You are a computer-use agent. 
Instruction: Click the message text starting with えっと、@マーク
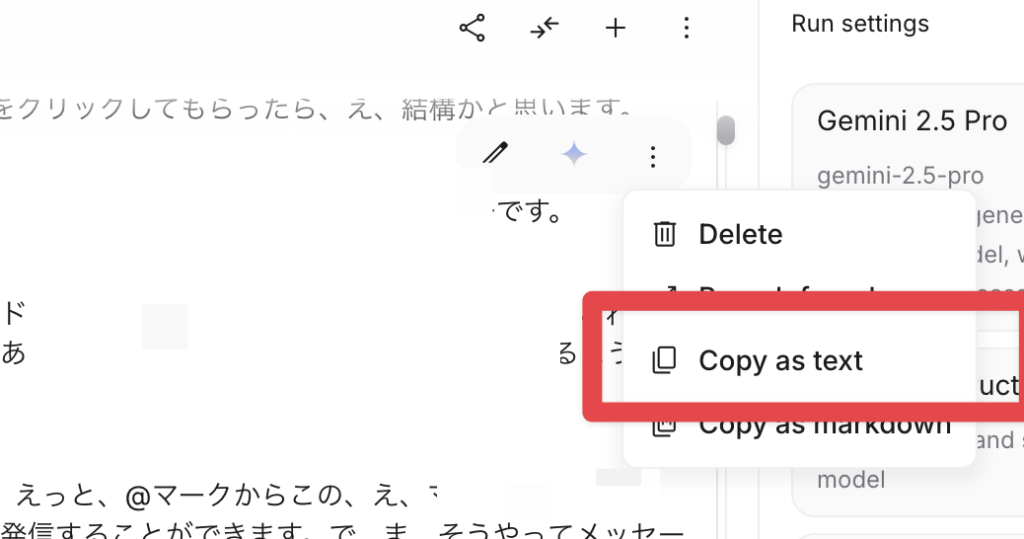coord(220,495)
